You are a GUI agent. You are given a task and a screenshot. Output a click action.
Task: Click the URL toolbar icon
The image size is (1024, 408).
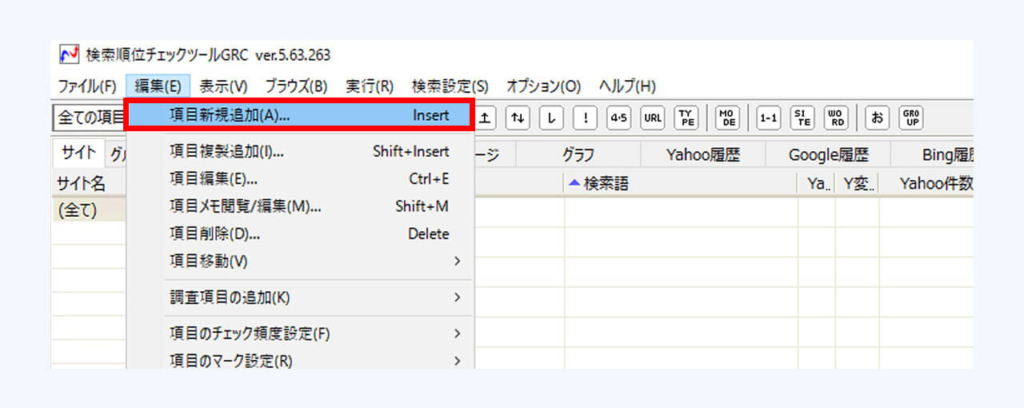tap(652, 118)
